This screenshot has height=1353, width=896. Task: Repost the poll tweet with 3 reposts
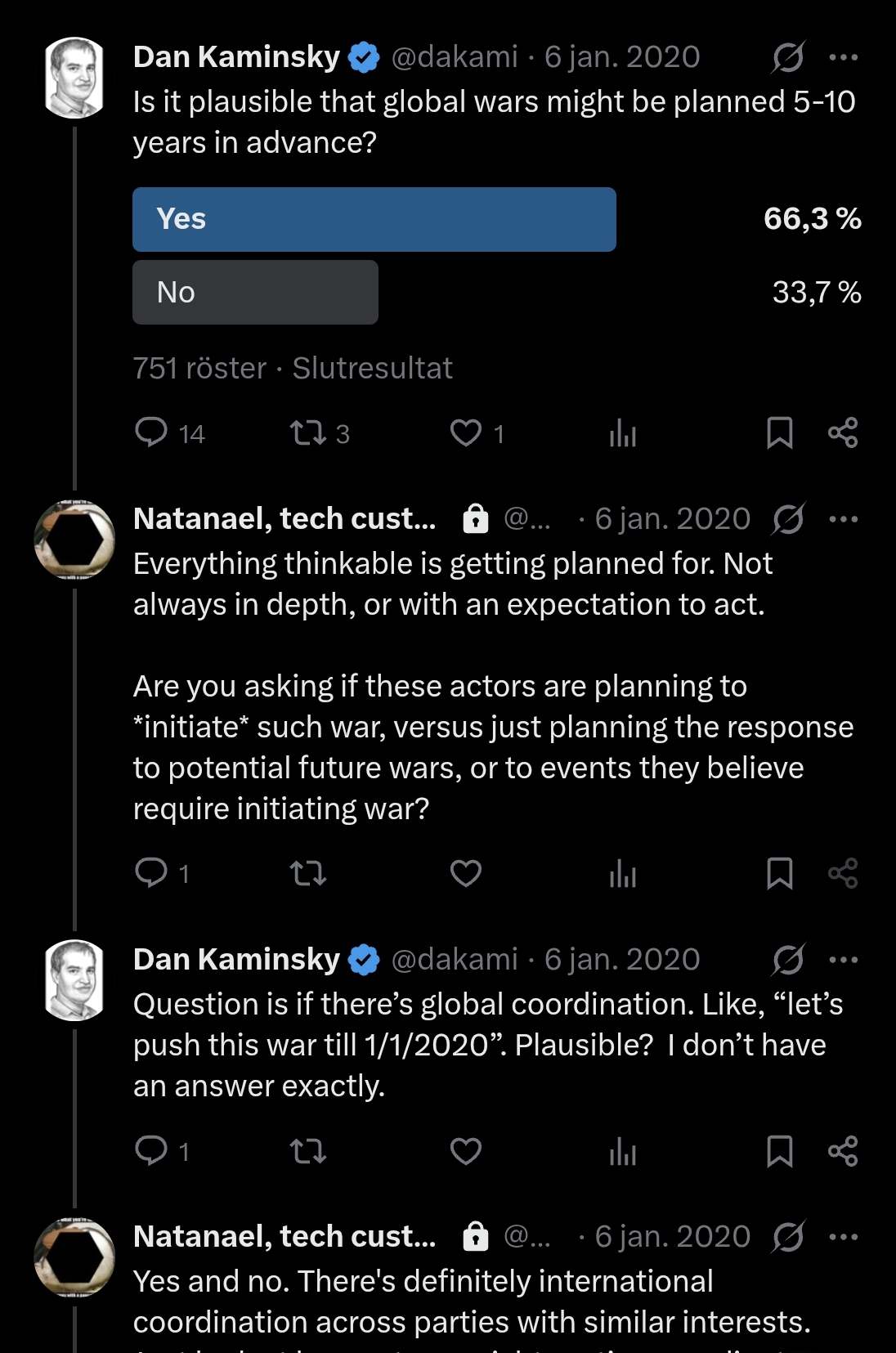308,432
